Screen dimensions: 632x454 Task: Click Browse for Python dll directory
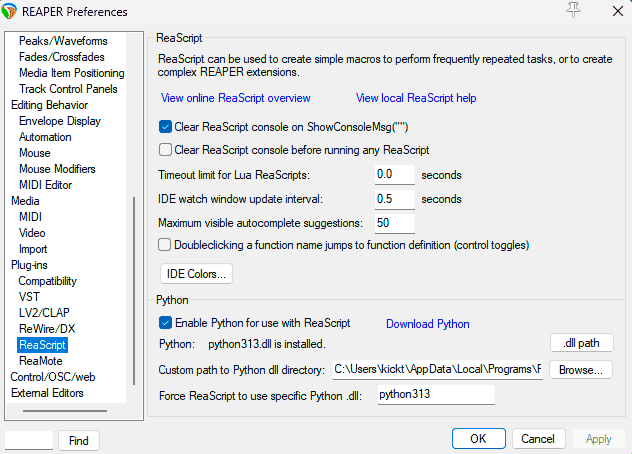point(581,370)
